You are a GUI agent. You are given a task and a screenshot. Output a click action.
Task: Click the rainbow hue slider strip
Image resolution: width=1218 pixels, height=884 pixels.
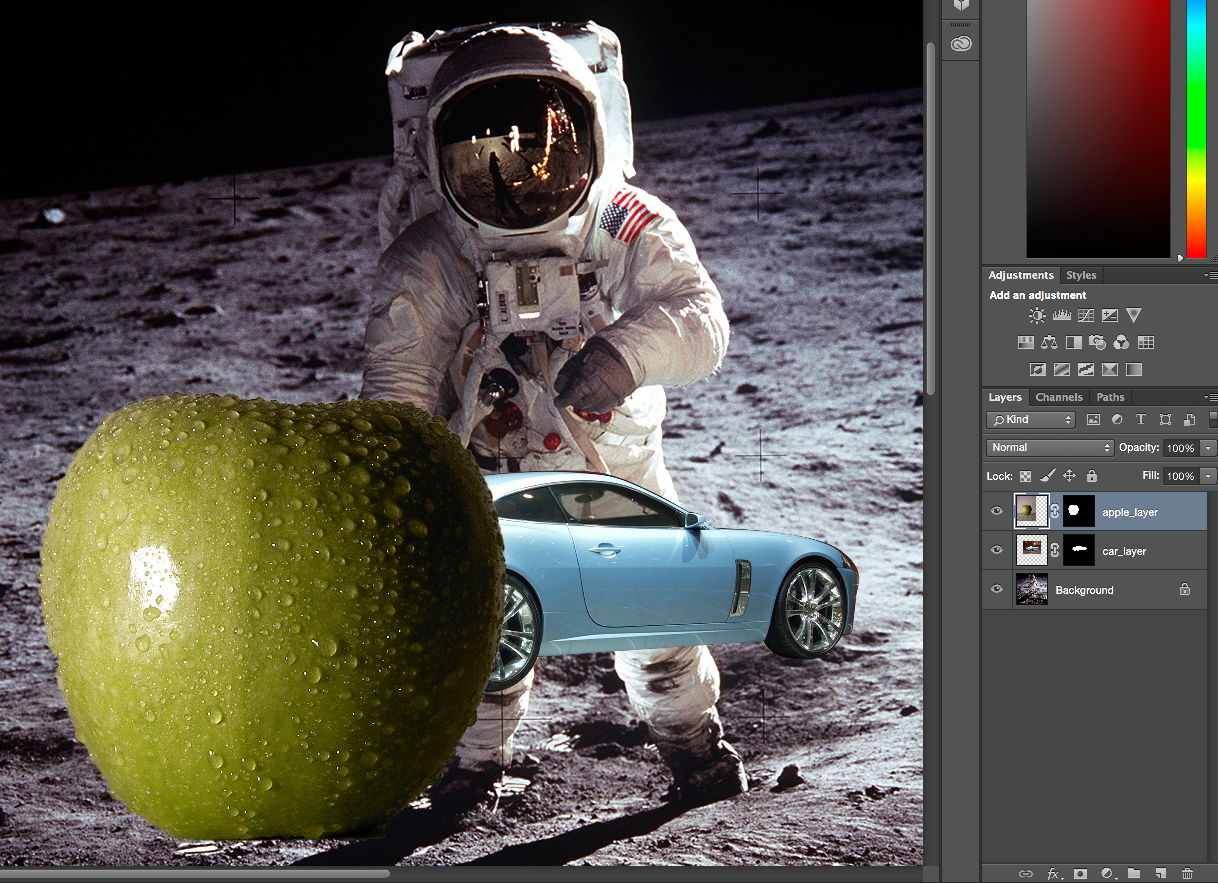[x=1196, y=130]
